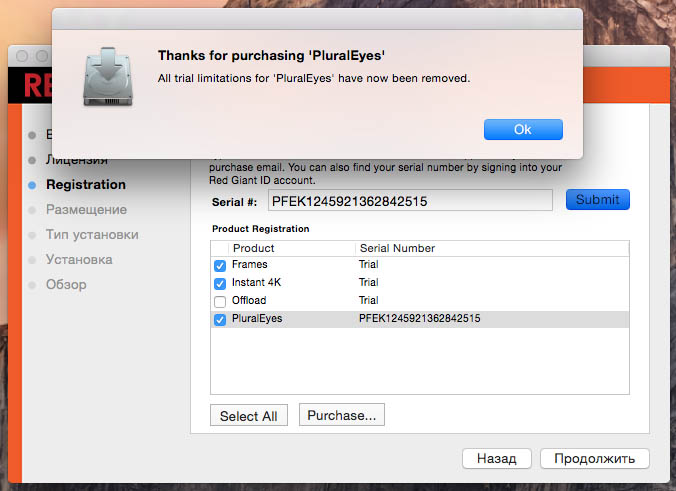The width and height of the screenshot is (676, 491).
Task: Click the installer disk icon in the dialog
Action: pos(108,77)
